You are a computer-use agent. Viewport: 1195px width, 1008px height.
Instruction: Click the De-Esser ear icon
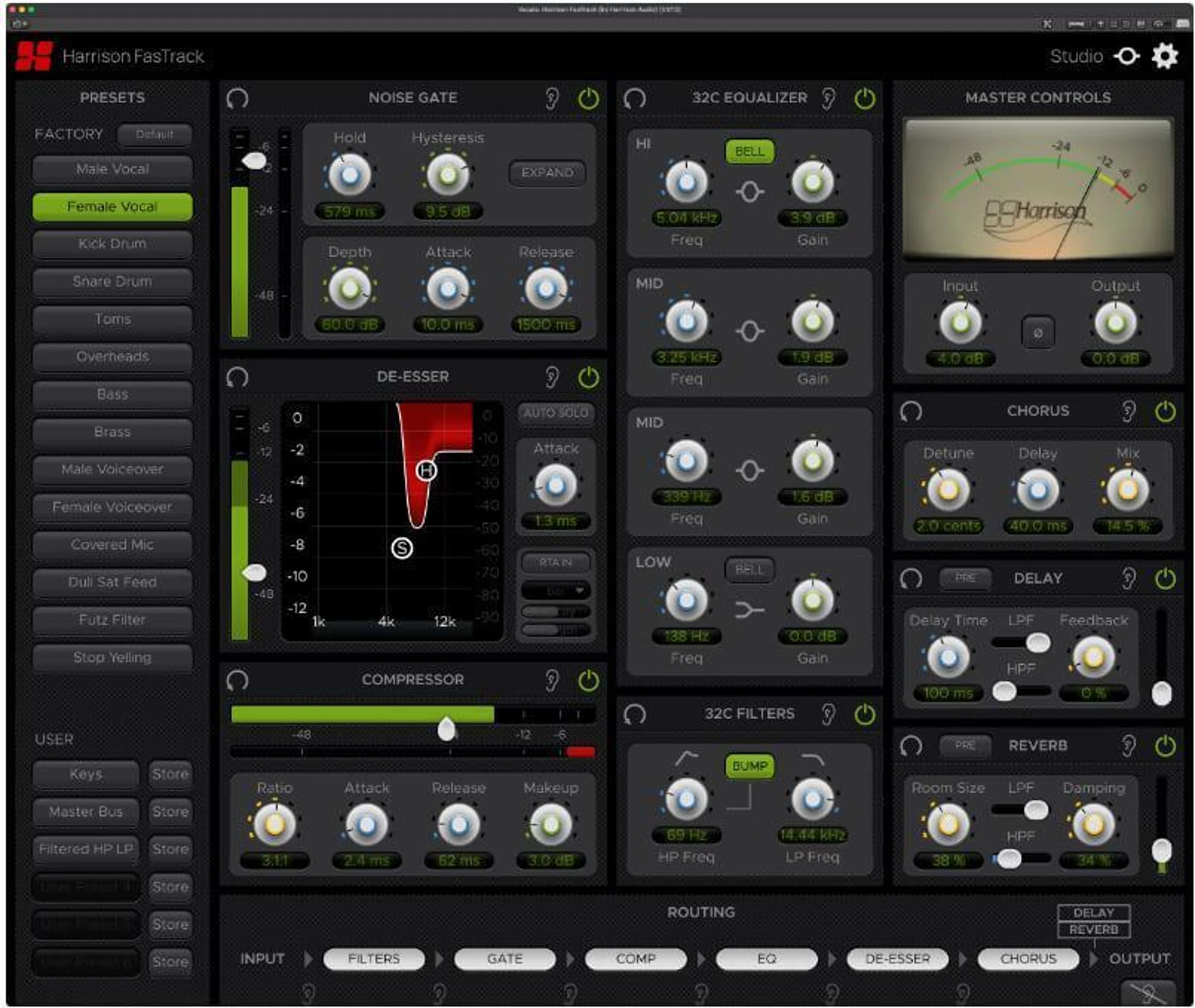pos(552,377)
